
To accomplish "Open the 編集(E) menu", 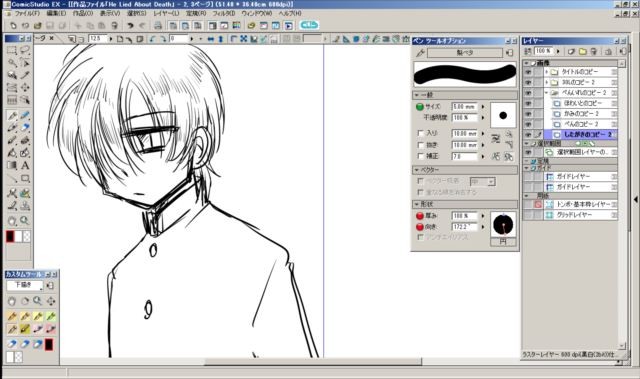I will pos(56,13).
